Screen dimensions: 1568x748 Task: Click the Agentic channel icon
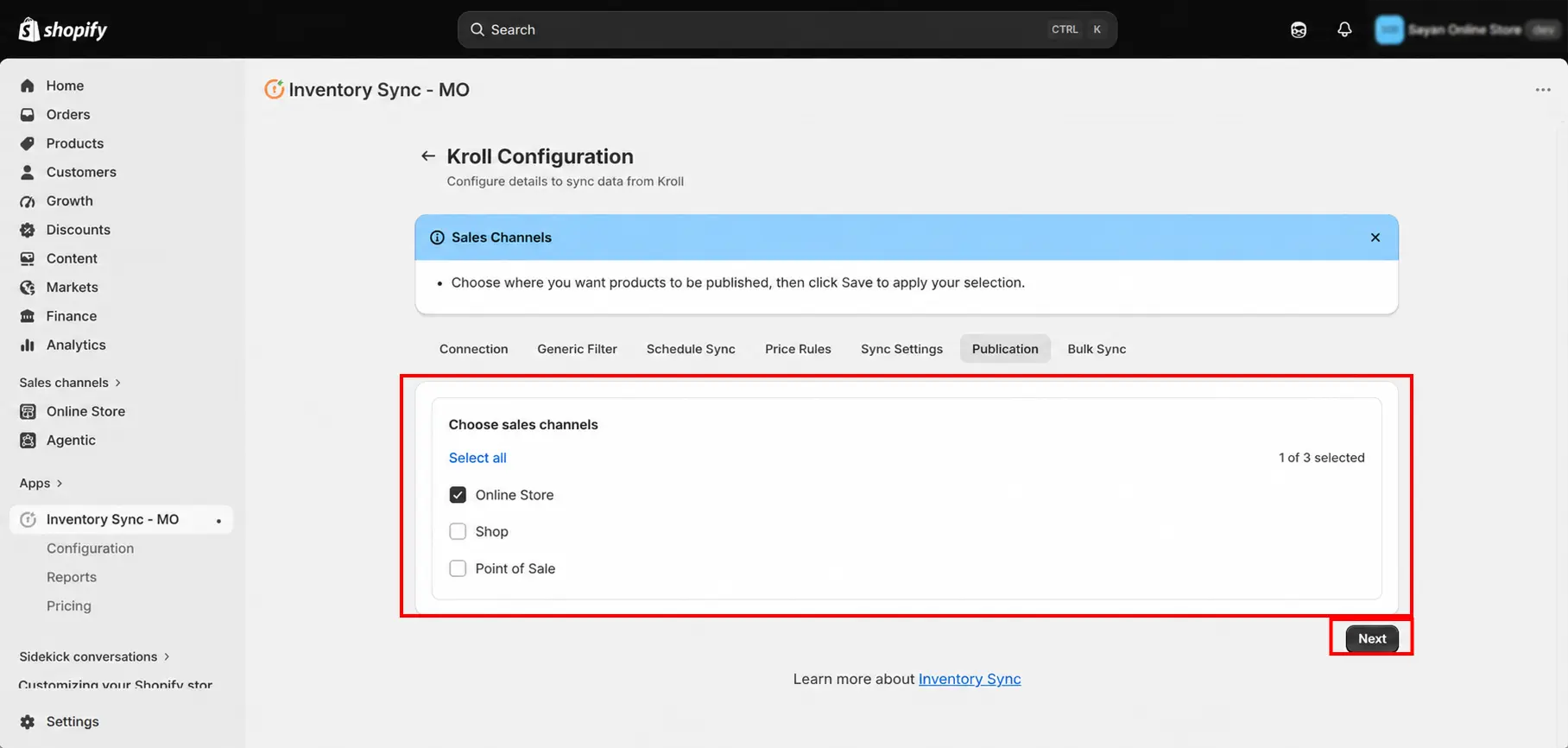tap(28, 441)
